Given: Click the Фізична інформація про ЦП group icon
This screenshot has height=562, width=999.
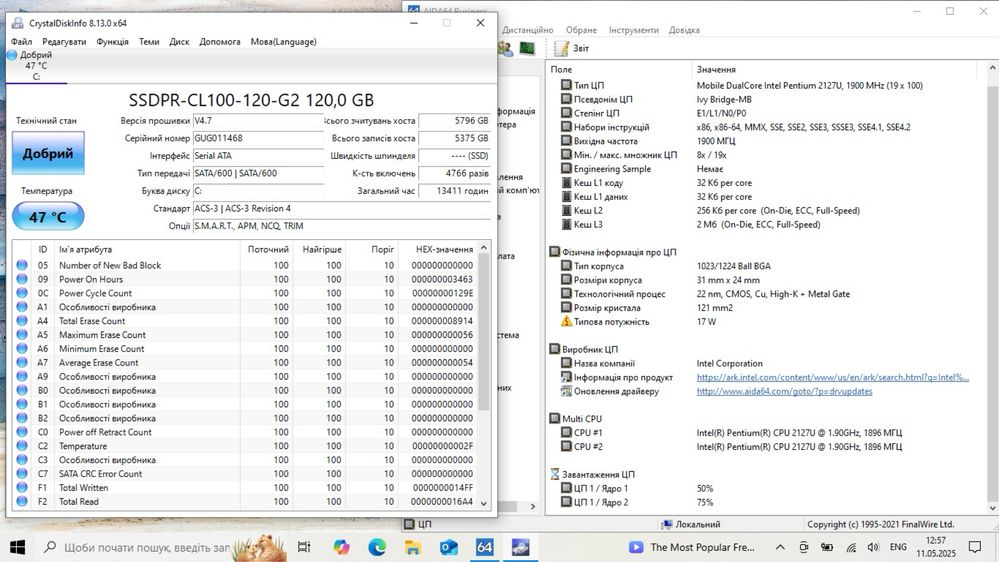Looking at the screenshot, I should 554,252.
